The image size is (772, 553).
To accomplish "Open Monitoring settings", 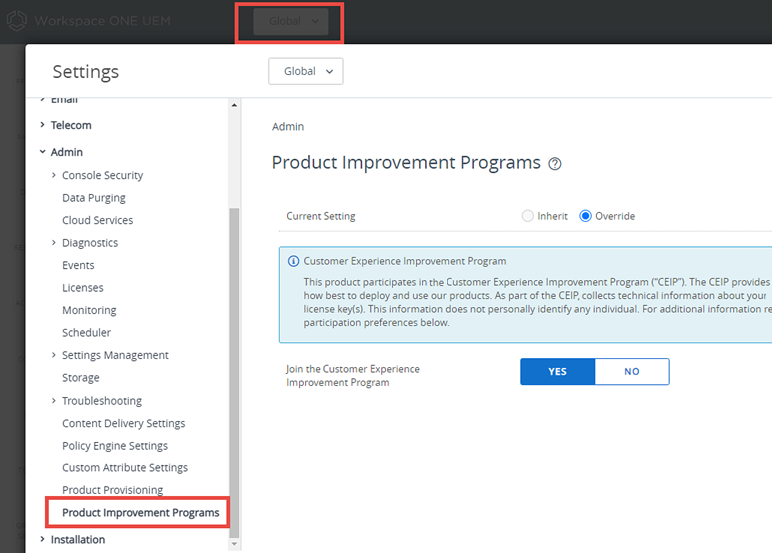I will [x=89, y=310].
